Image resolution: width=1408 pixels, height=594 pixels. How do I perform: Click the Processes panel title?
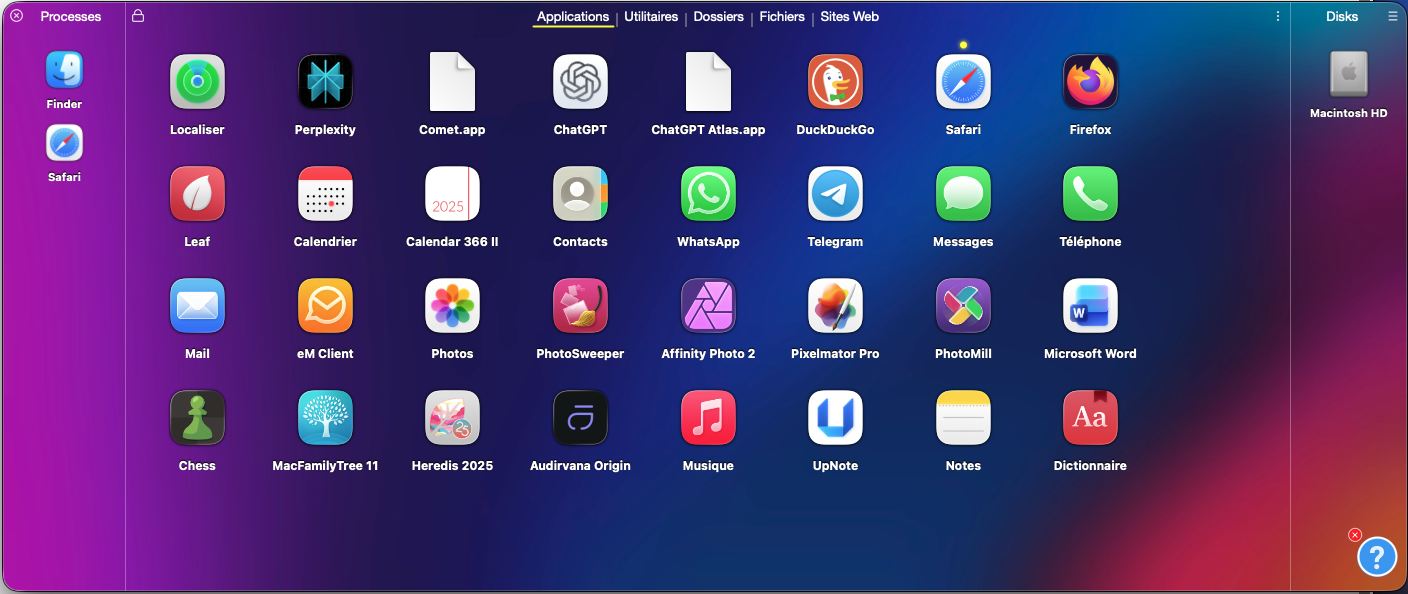71,17
